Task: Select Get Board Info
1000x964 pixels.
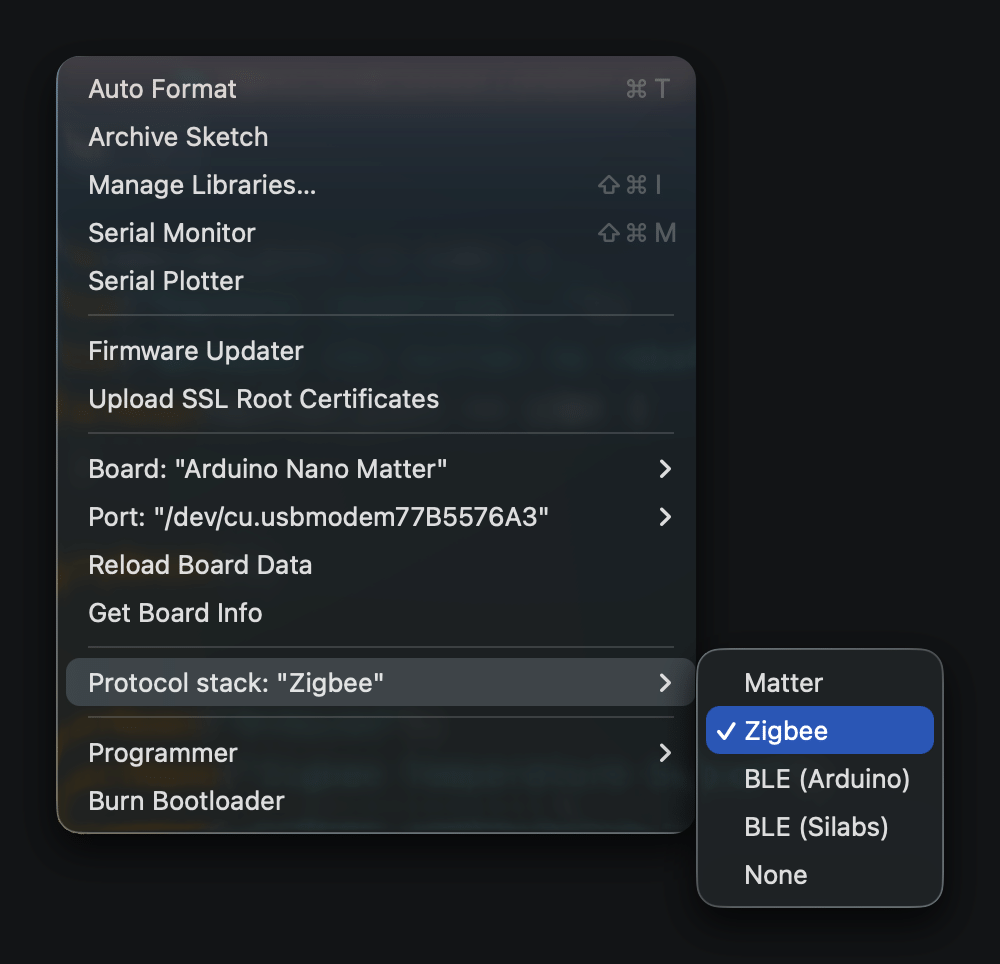Action: [x=380, y=613]
